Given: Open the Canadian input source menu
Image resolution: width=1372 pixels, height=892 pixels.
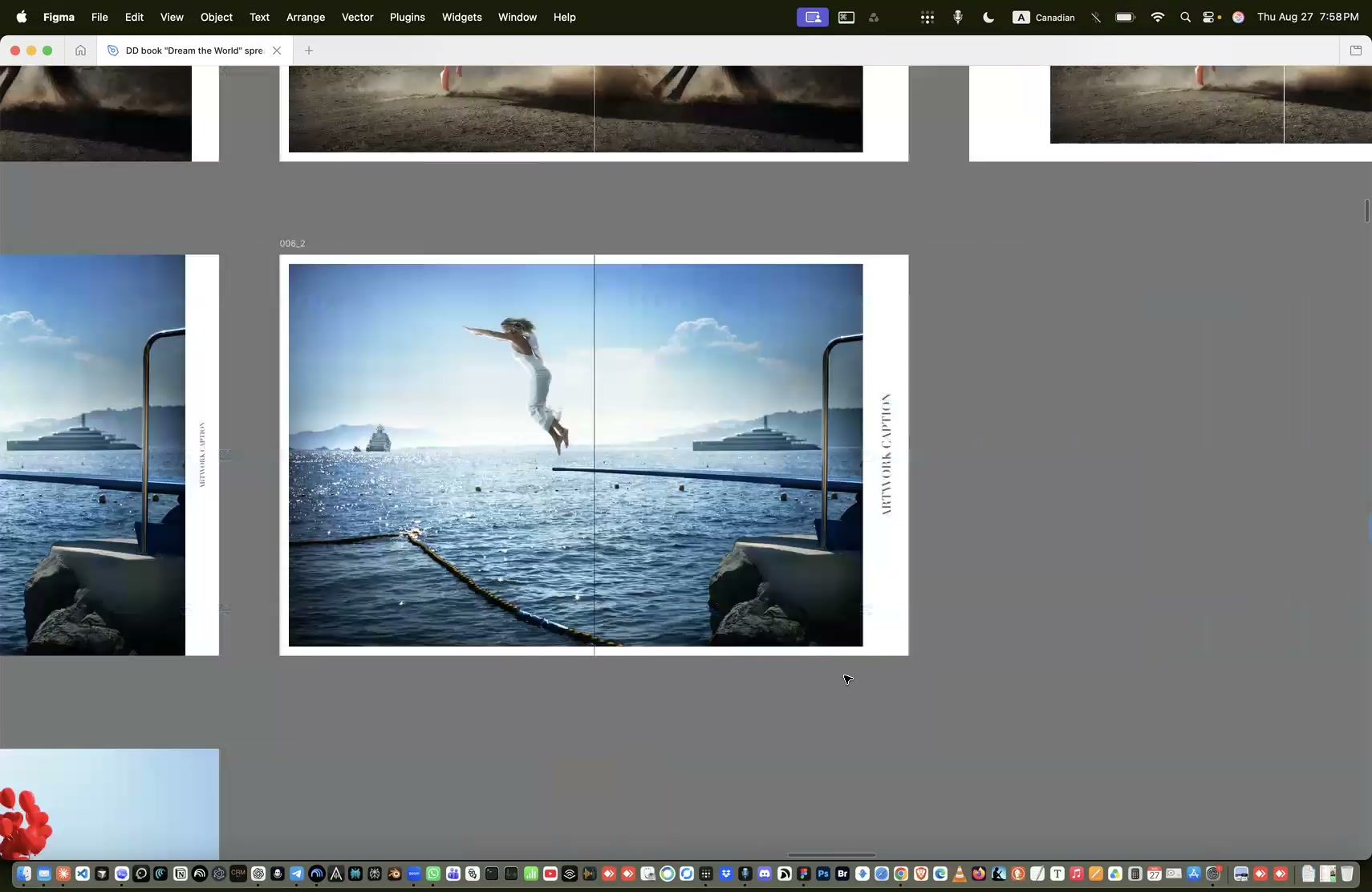Looking at the screenshot, I should click(1044, 17).
